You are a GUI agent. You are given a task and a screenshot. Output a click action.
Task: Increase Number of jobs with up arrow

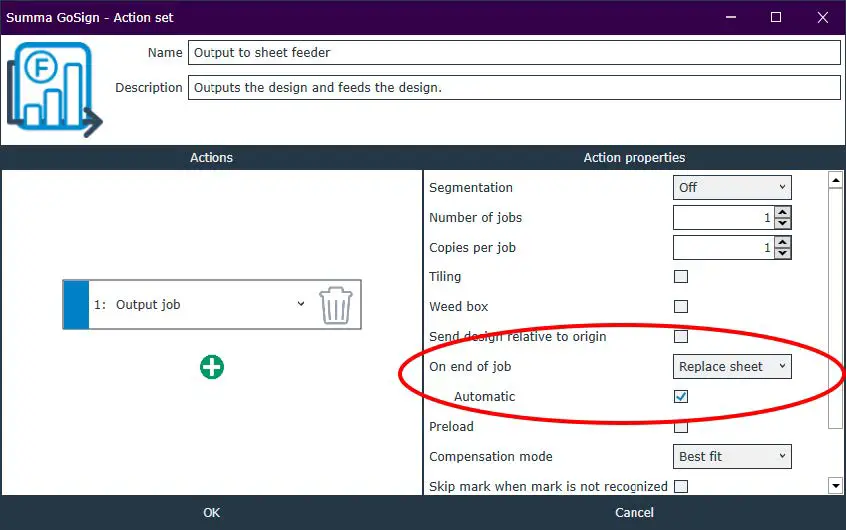point(783,212)
